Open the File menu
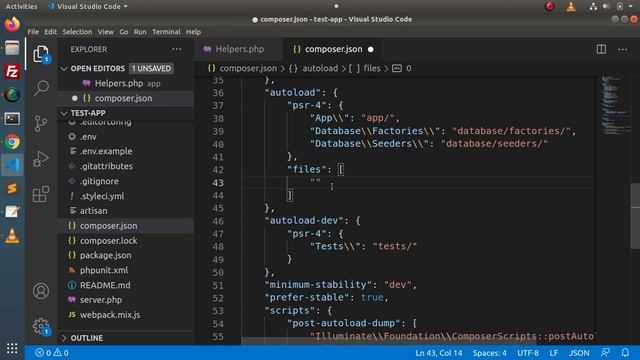 pyautogui.click(x=33, y=32)
